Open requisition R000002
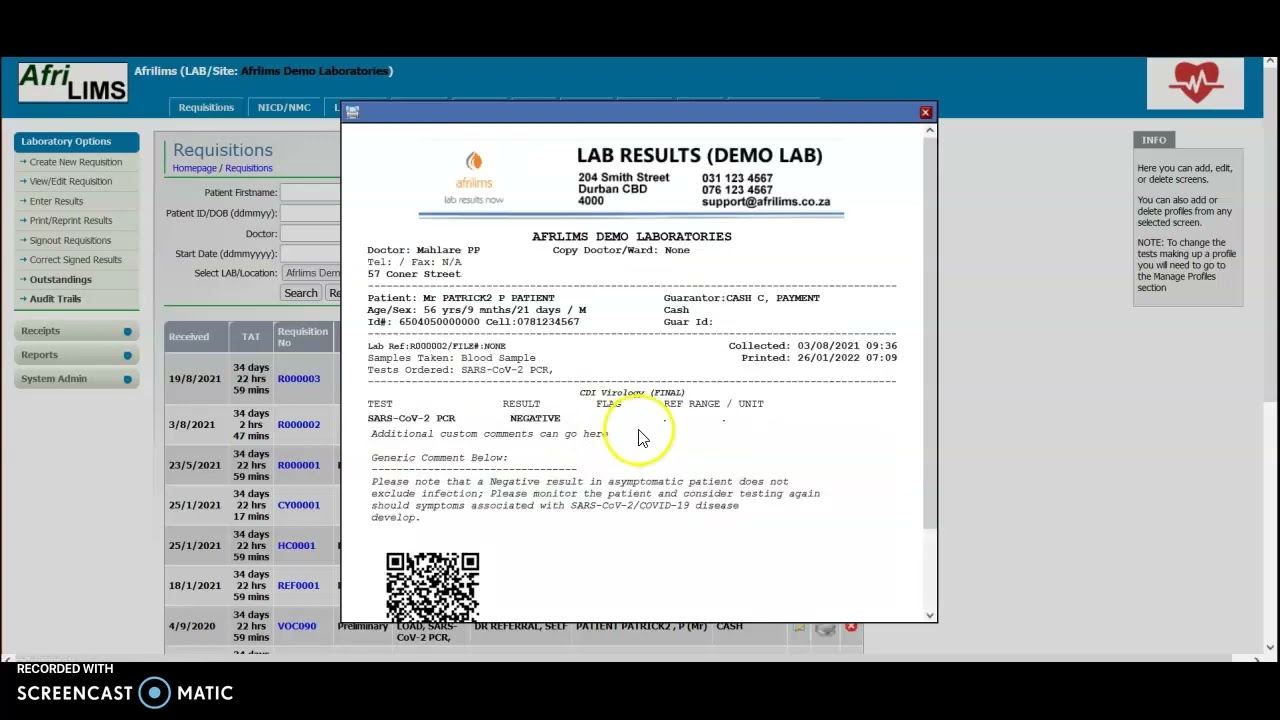This screenshot has width=1280, height=720. click(x=298, y=425)
